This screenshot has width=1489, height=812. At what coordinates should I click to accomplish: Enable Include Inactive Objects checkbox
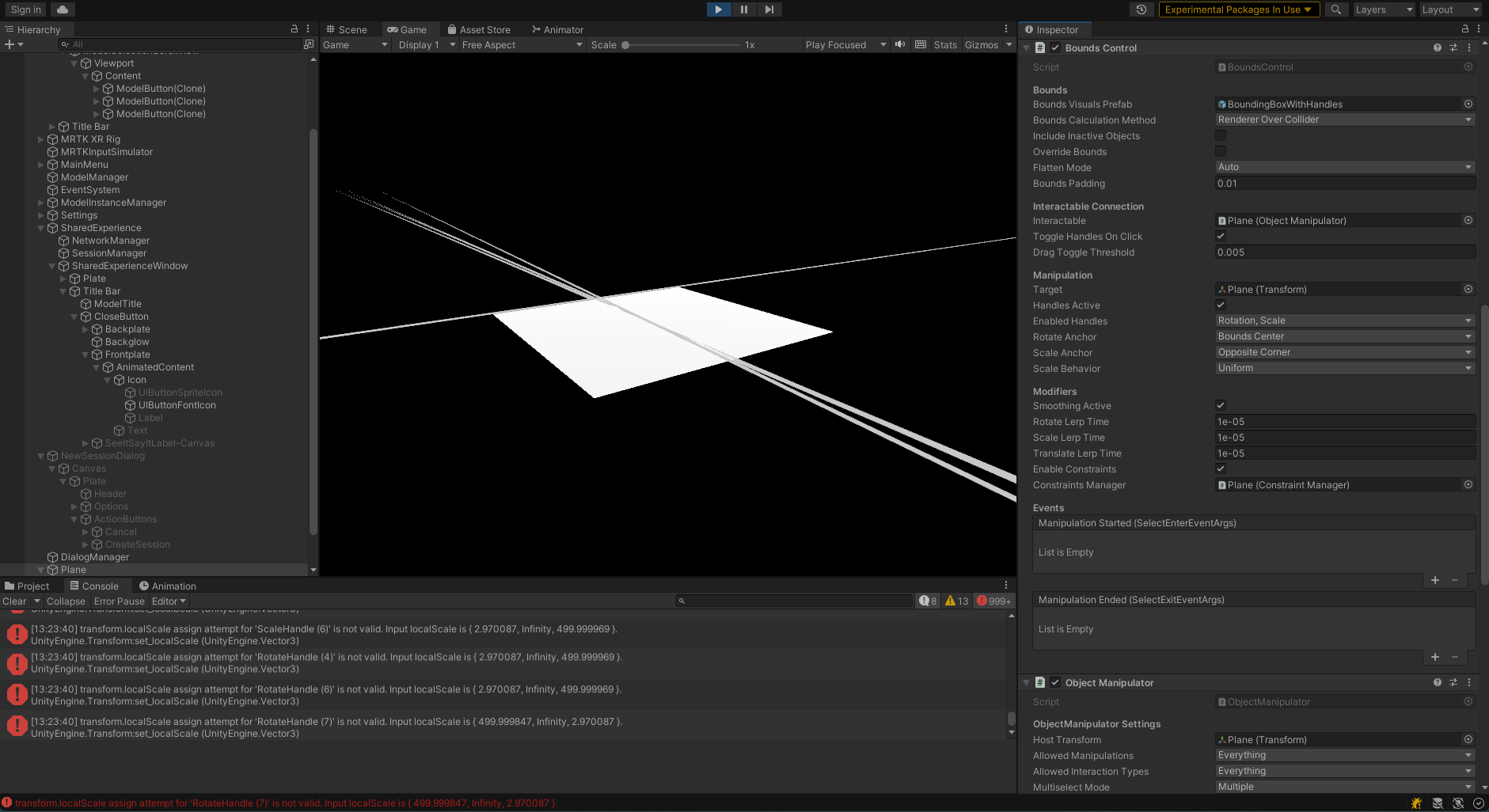(x=1221, y=135)
